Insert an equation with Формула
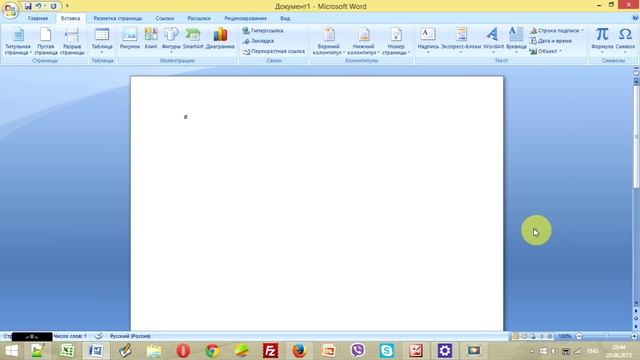The image size is (640, 360). pyautogui.click(x=602, y=40)
